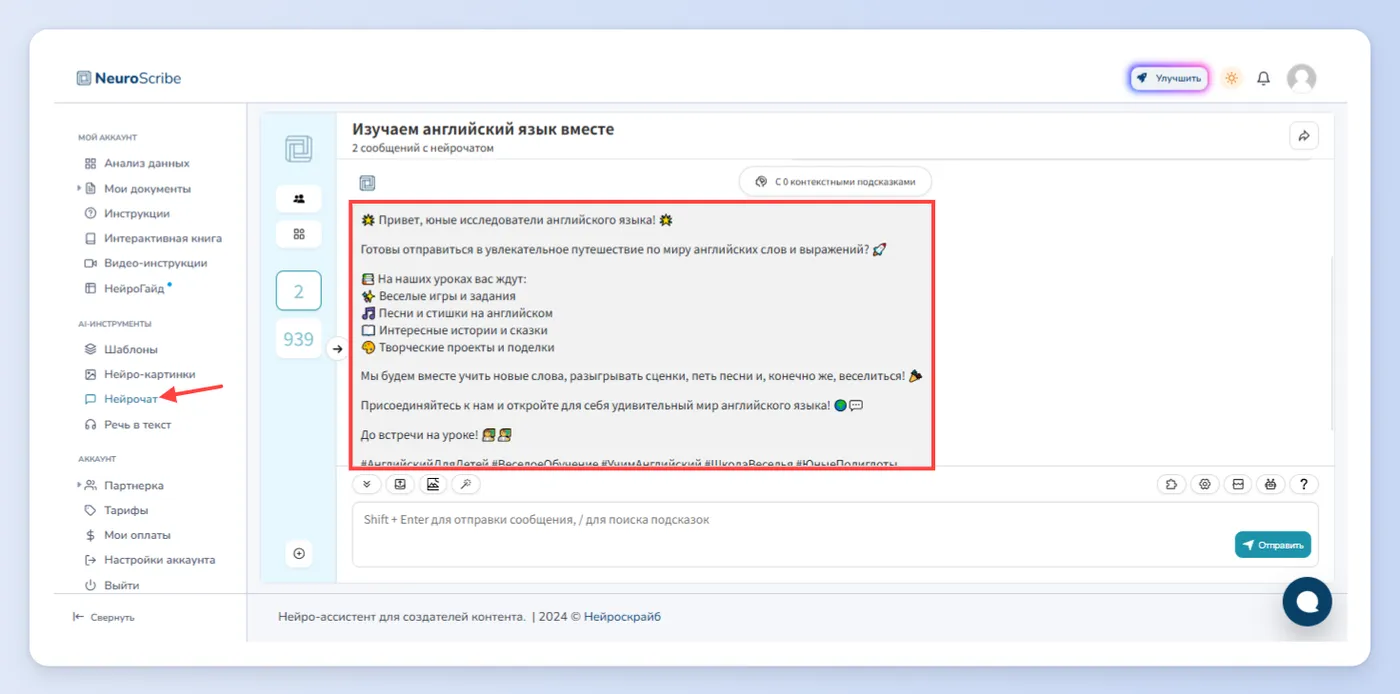Click the magic wand icon
The width and height of the screenshot is (1400, 694).
466,484
